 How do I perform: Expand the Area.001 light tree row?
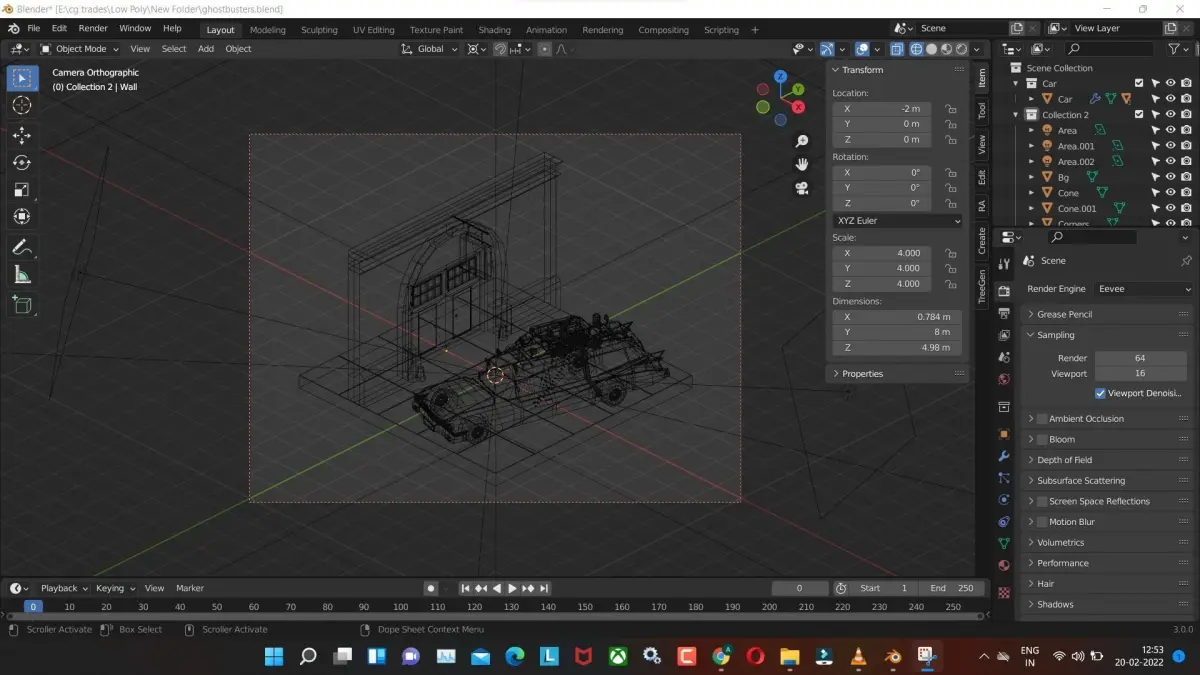[x=1032, y=146]
